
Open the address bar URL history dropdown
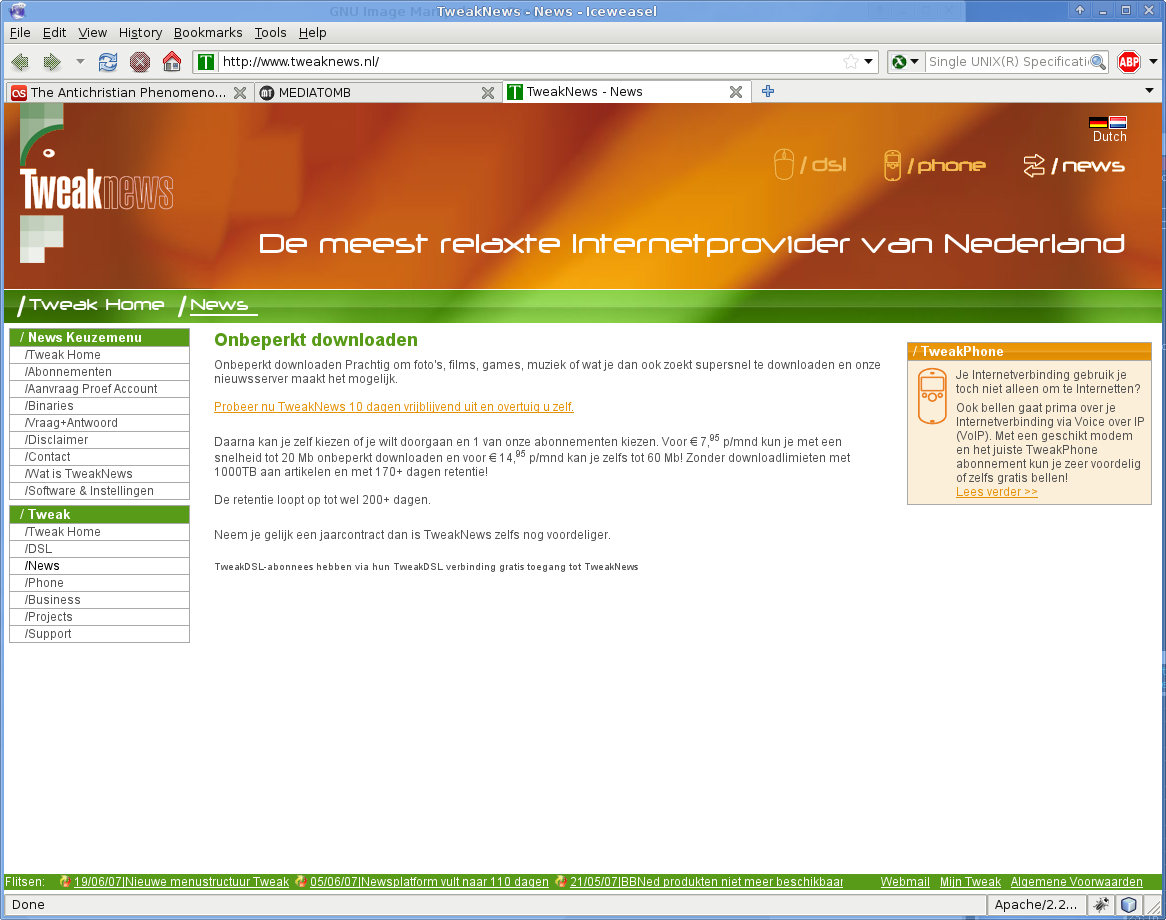click(869, 62)
